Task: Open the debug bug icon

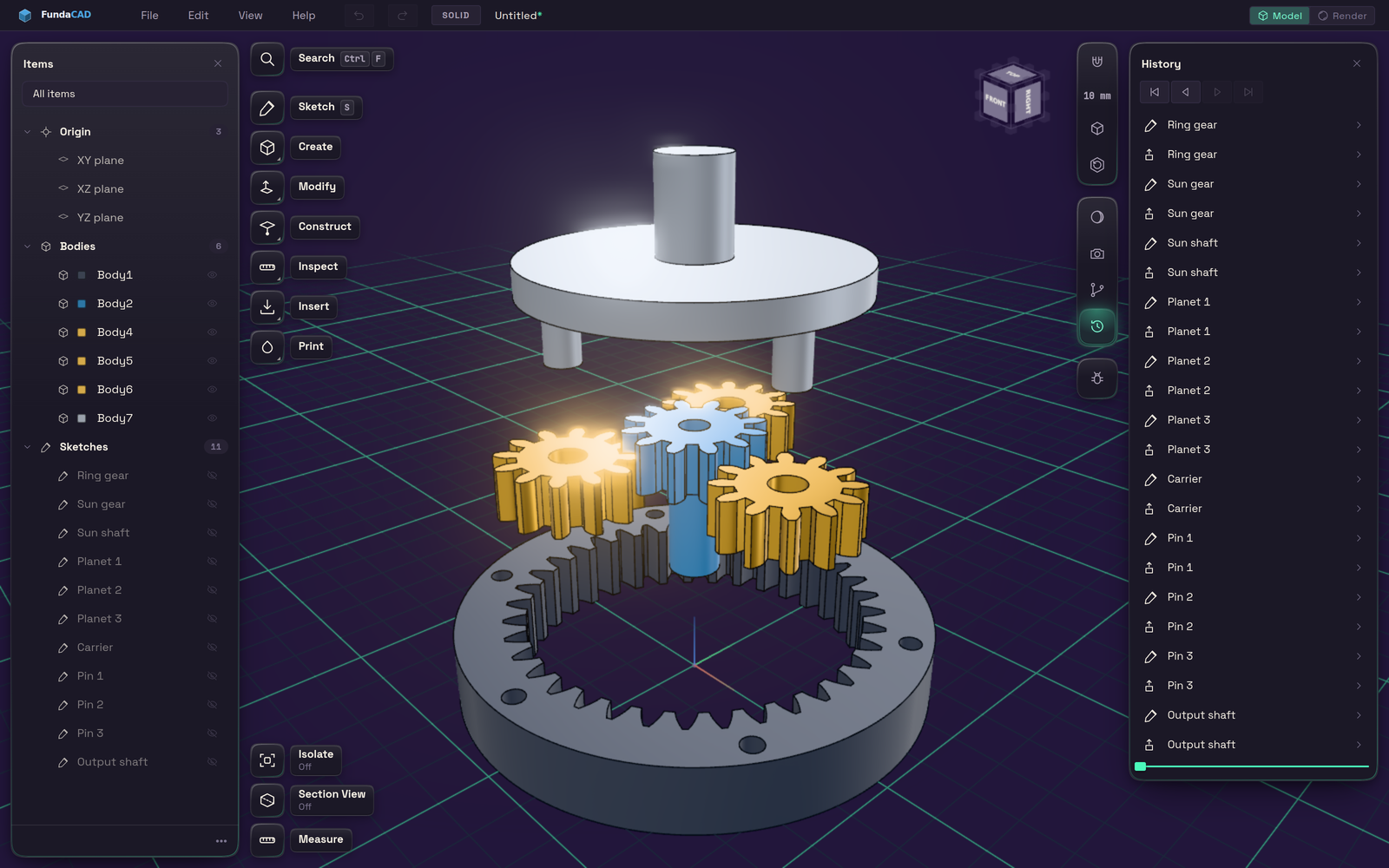Action: coord(1097,378)
